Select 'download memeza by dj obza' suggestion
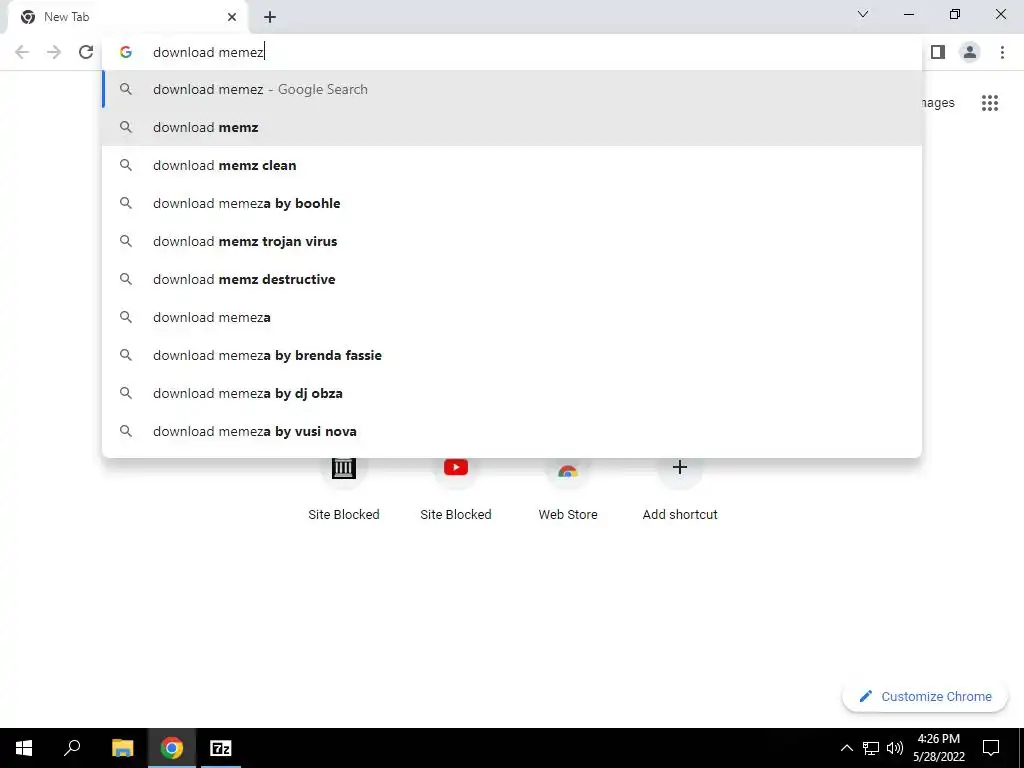 click(512, 393)
